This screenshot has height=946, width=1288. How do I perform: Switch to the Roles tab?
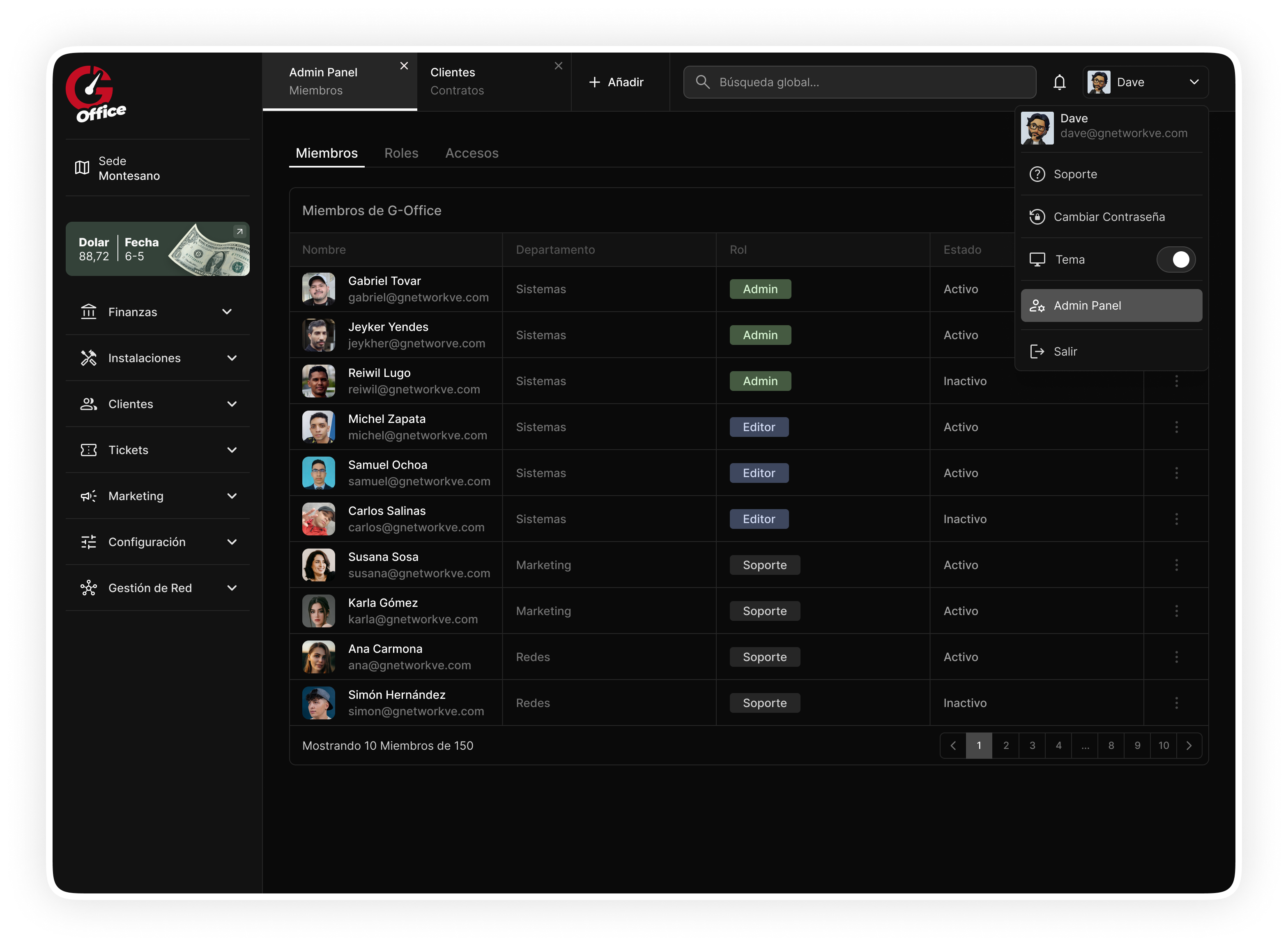coord(401,154)
